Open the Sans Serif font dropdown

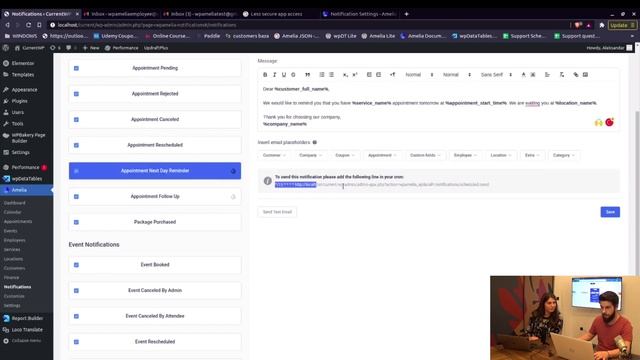(x=496, y=75)
